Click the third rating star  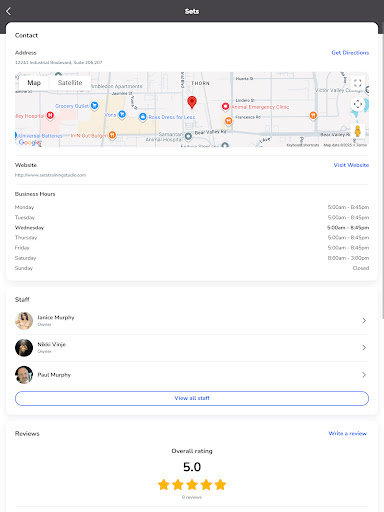[192, 484]
